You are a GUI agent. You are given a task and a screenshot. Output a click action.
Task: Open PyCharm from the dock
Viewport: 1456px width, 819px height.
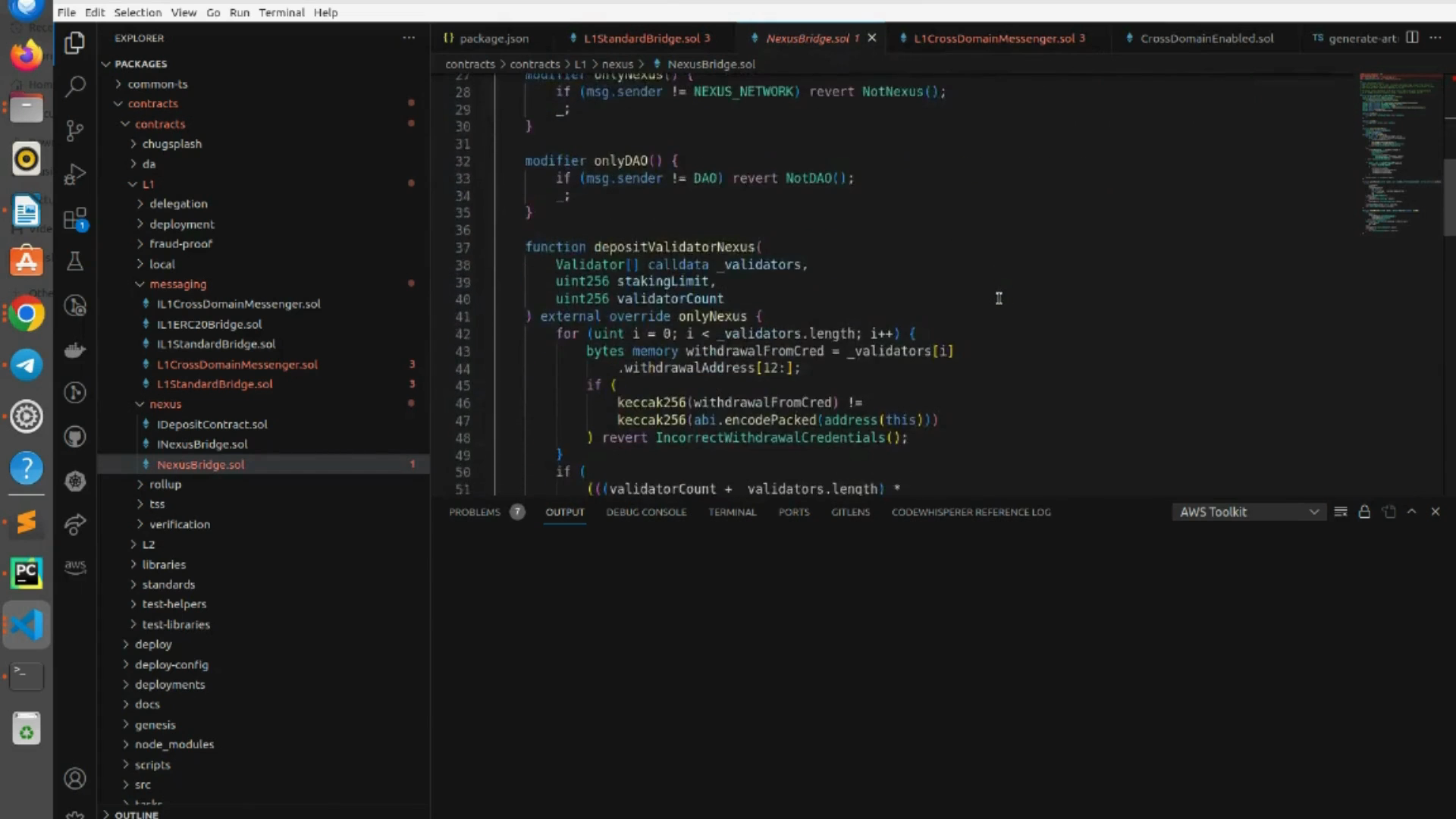[27, 573]
